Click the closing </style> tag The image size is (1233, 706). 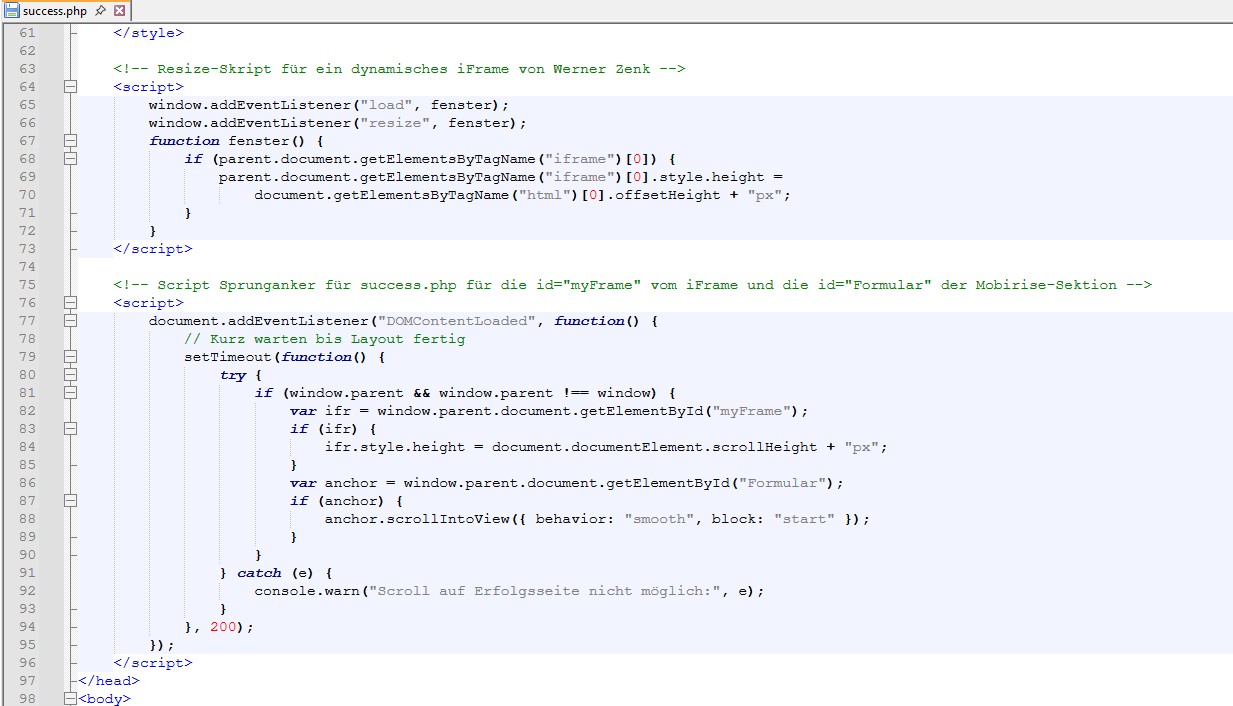coord(149,33)
